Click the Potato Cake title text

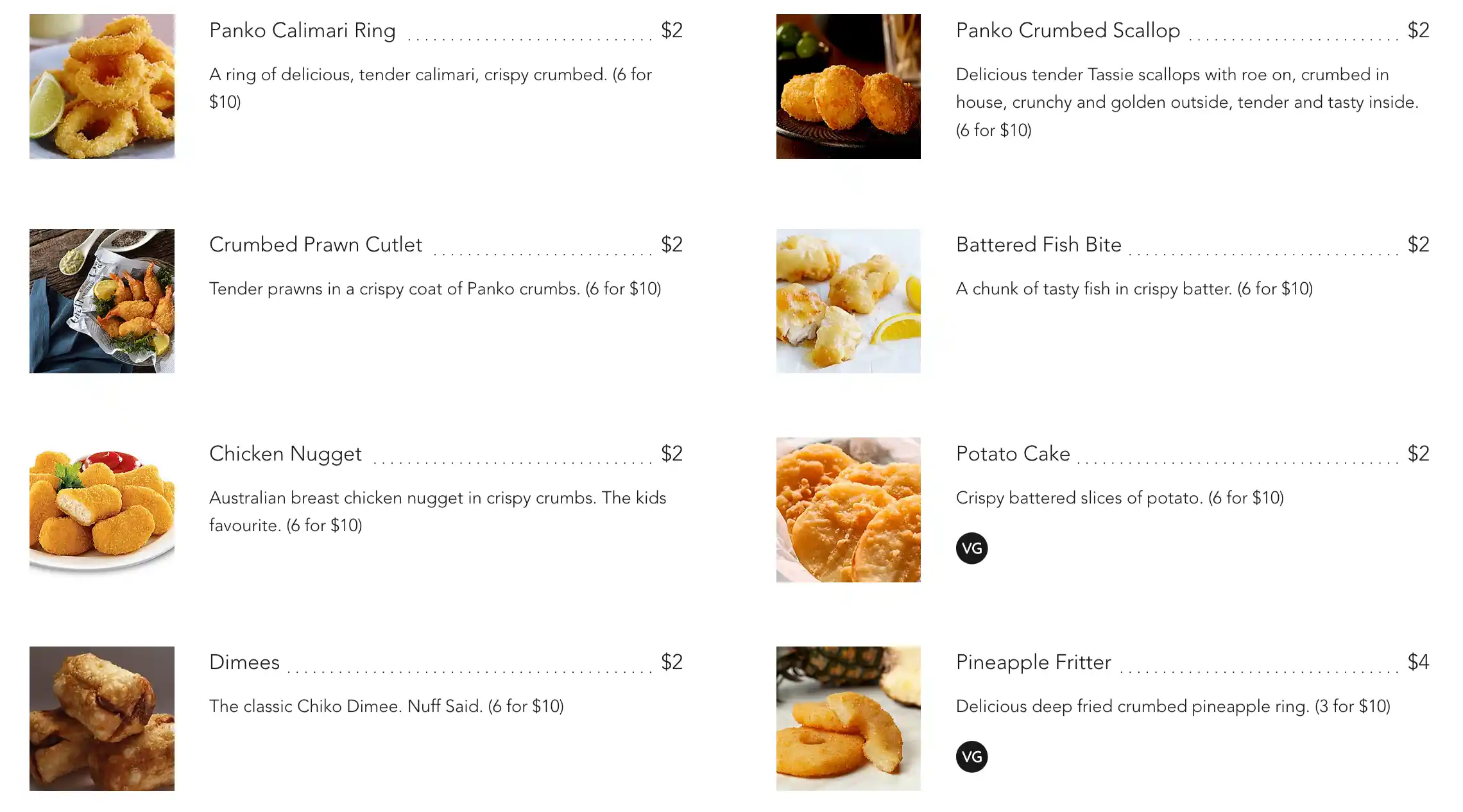1013,454
